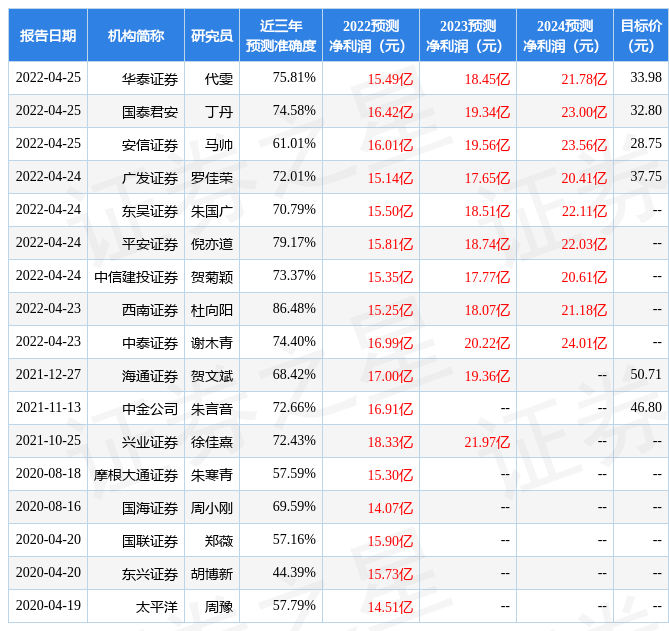Screen dimensions: 669x631
Task: Select the 86.48% accuracy value
Action: [294, 309]
